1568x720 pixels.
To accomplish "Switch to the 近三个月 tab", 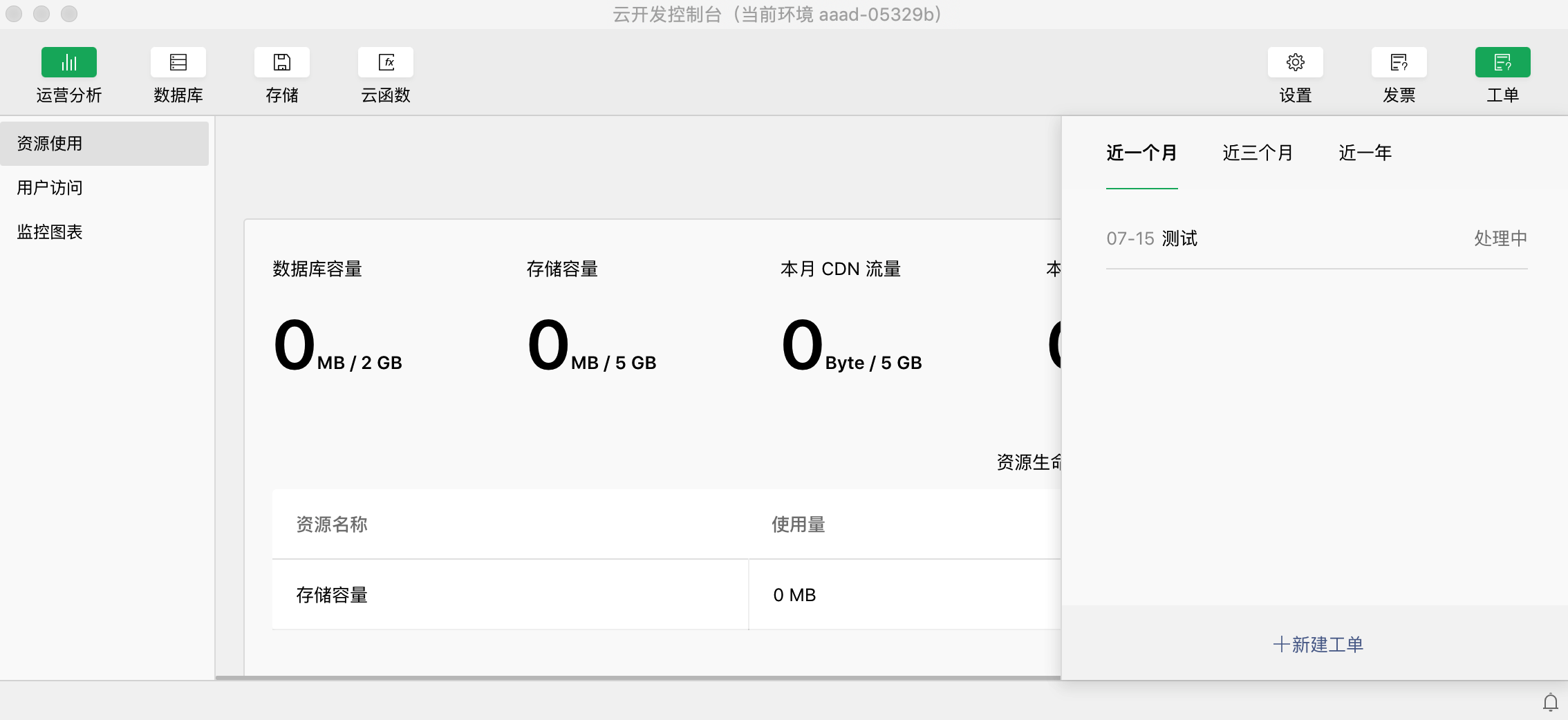I will coord(1258,153).
